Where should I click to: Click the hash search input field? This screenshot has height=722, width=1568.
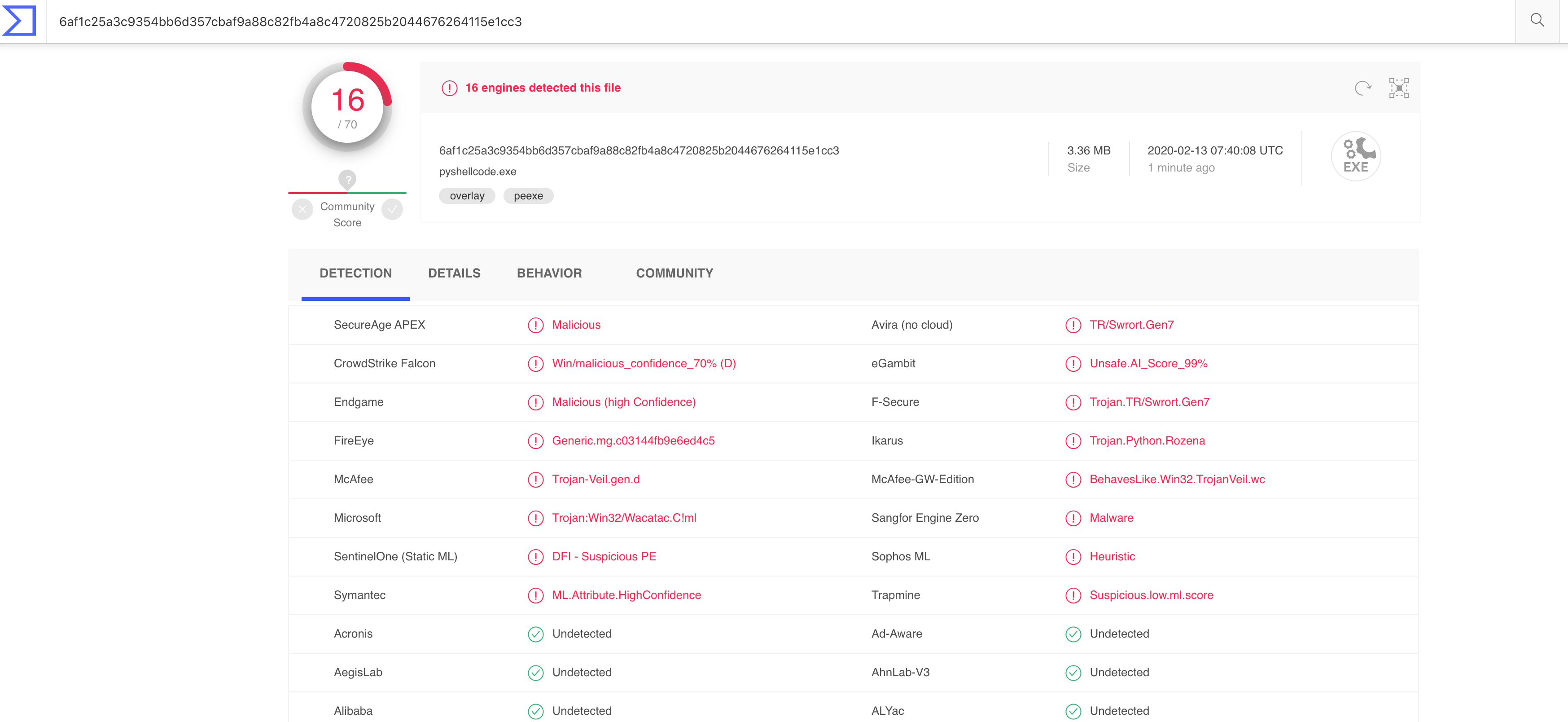tap(780, 21)
